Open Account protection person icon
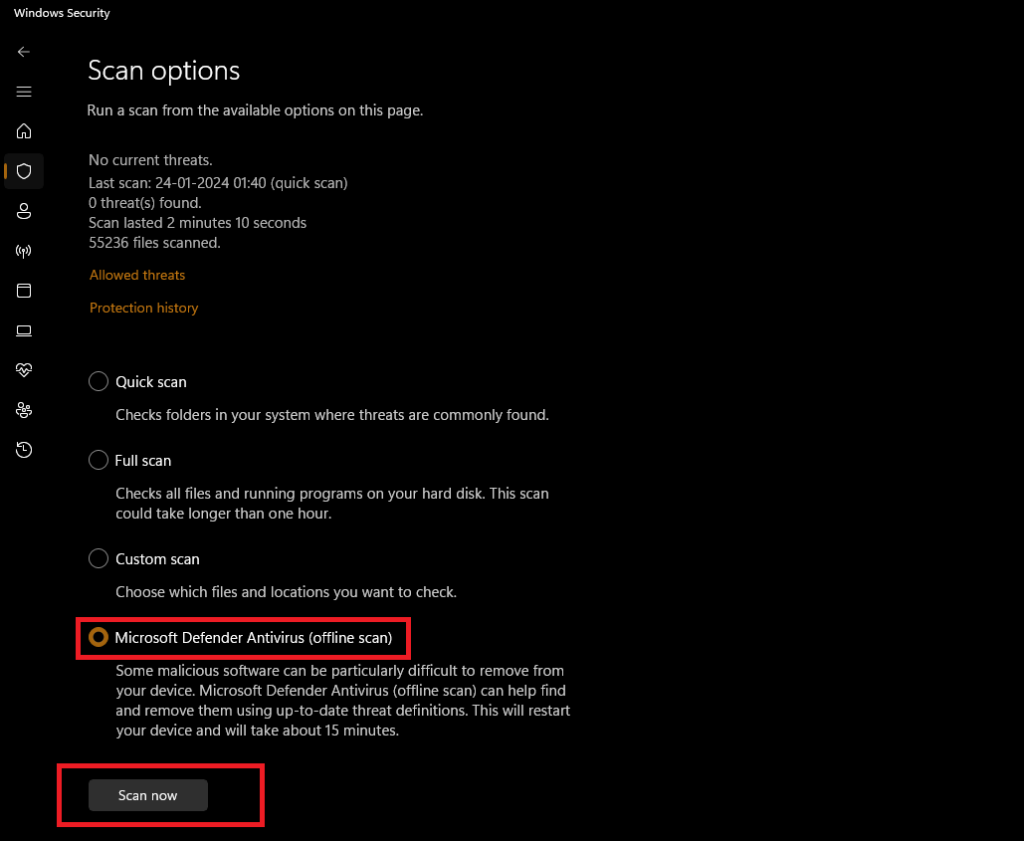 24,211
